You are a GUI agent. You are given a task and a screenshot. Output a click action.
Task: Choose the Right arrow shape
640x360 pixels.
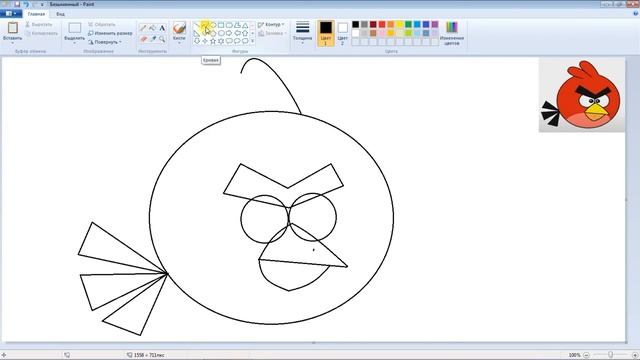coord(229,33)
